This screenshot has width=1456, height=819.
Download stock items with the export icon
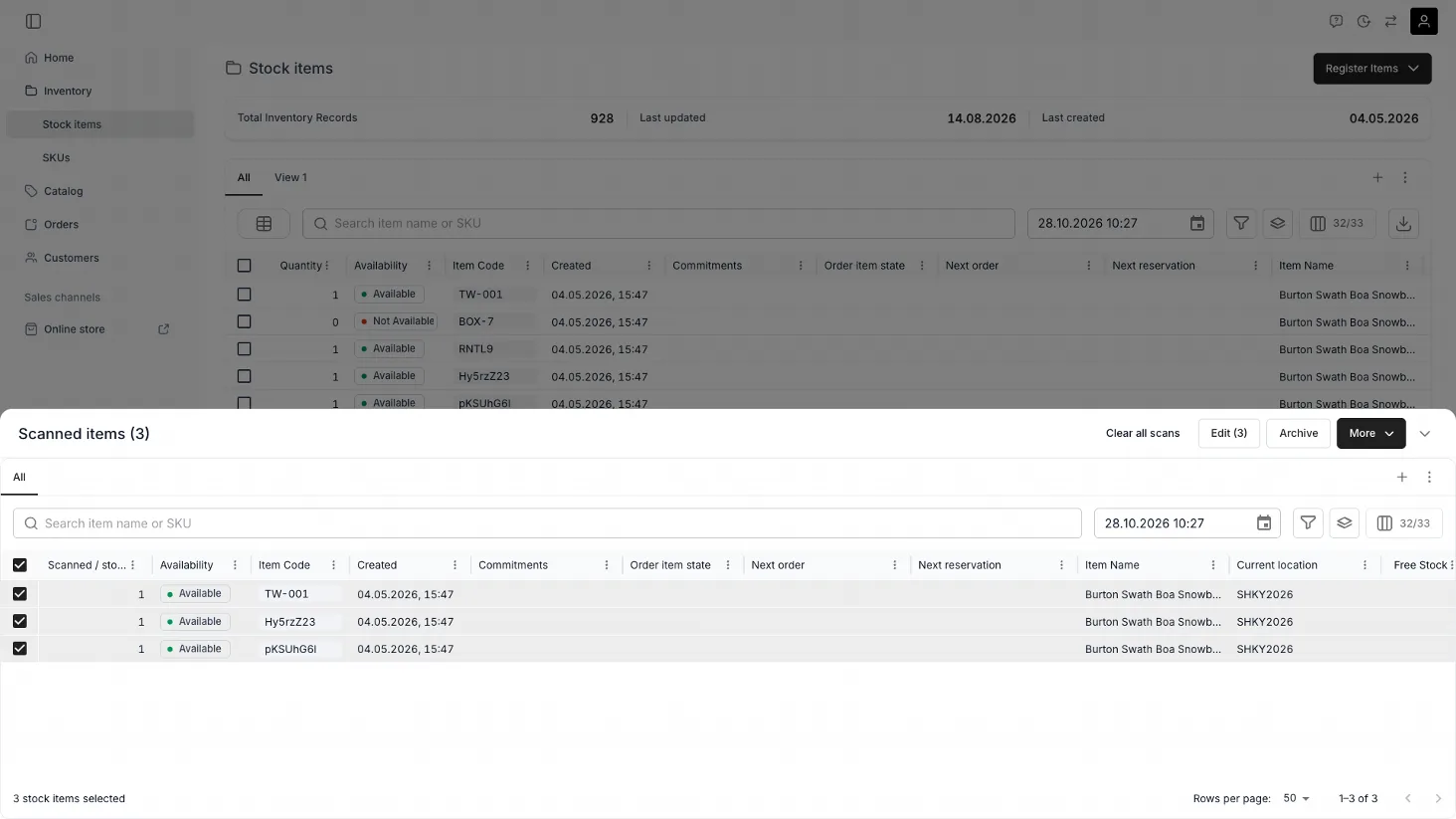tap(1403, 224)
